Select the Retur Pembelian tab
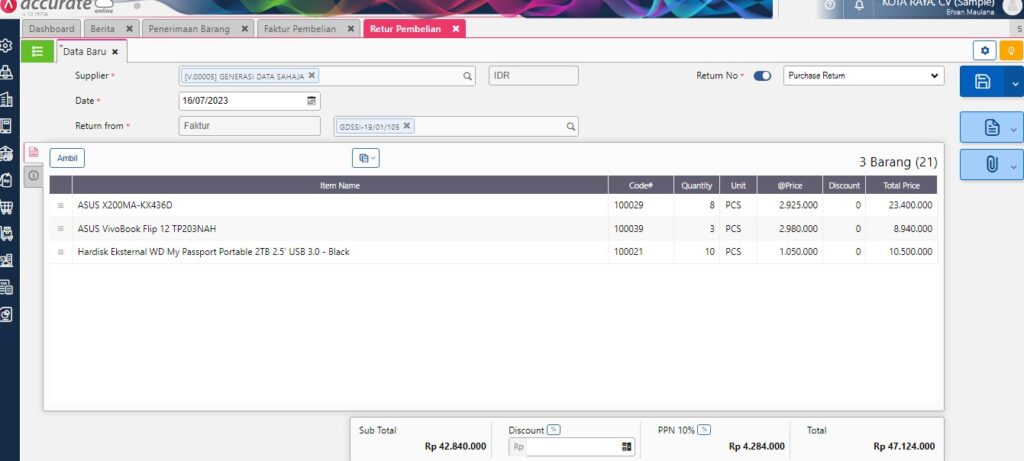This screenshot has width=1024, height=461. 406,29
